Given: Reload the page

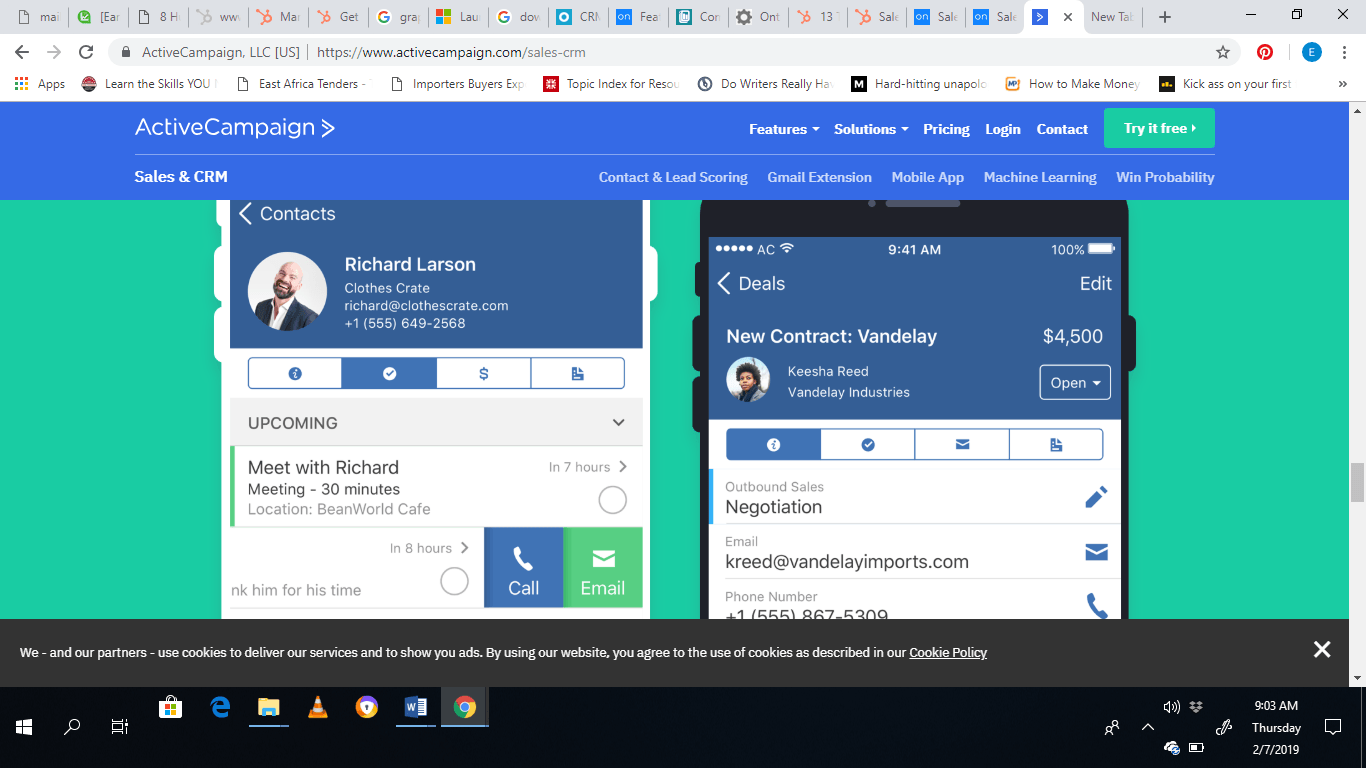Looking at the screenshot, I should 86,52.
